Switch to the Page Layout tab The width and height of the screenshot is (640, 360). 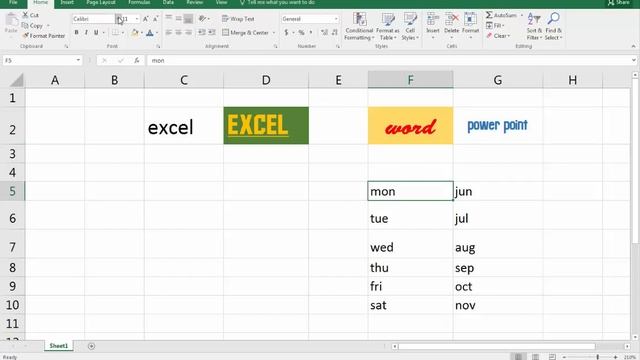coord(101,2)
